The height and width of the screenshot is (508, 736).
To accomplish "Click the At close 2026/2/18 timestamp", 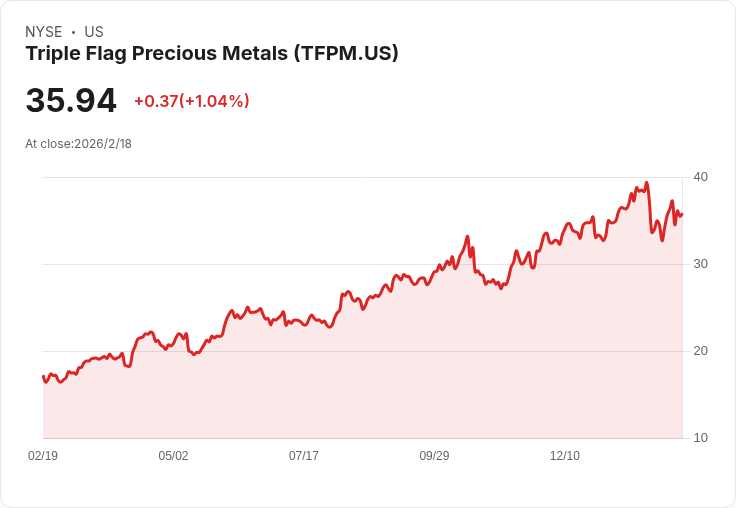I will (x=78, y=144).
